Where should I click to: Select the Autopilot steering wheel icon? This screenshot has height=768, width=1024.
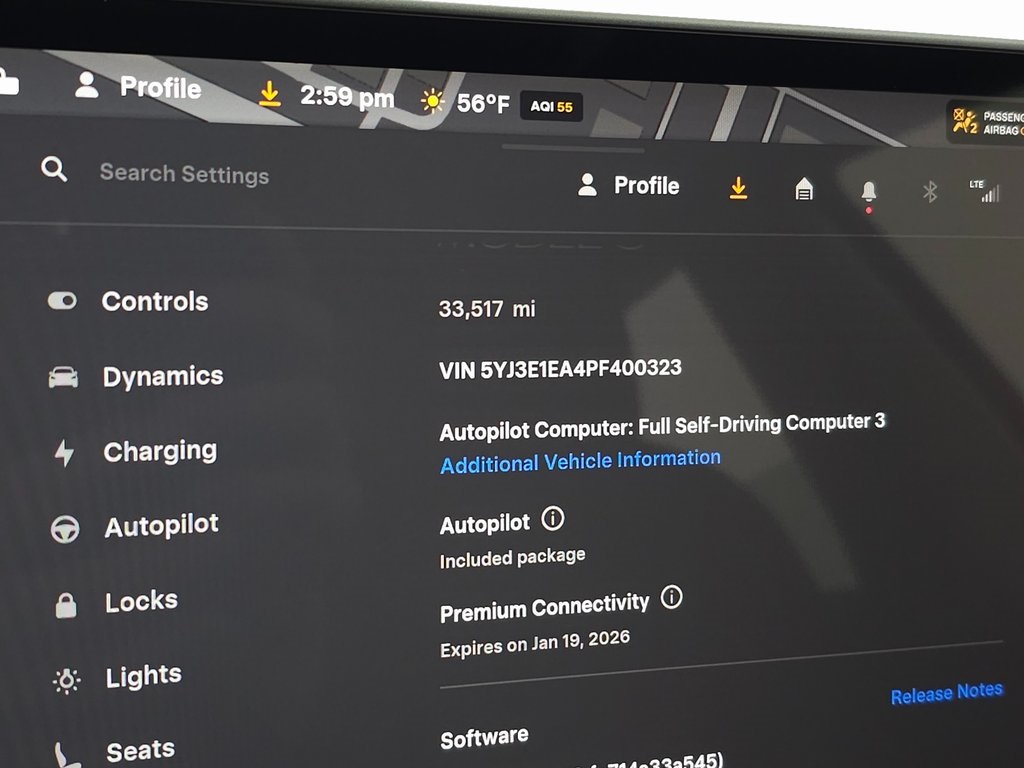(65, 529)
